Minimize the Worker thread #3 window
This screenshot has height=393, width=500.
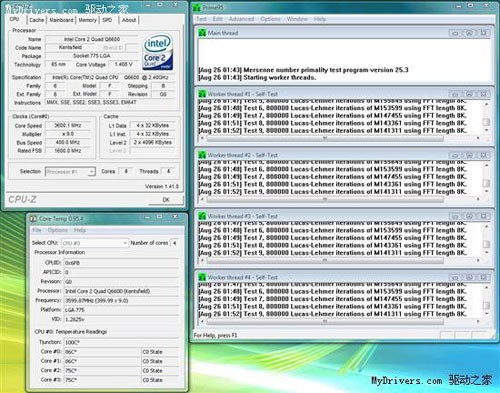click(455, 216)
